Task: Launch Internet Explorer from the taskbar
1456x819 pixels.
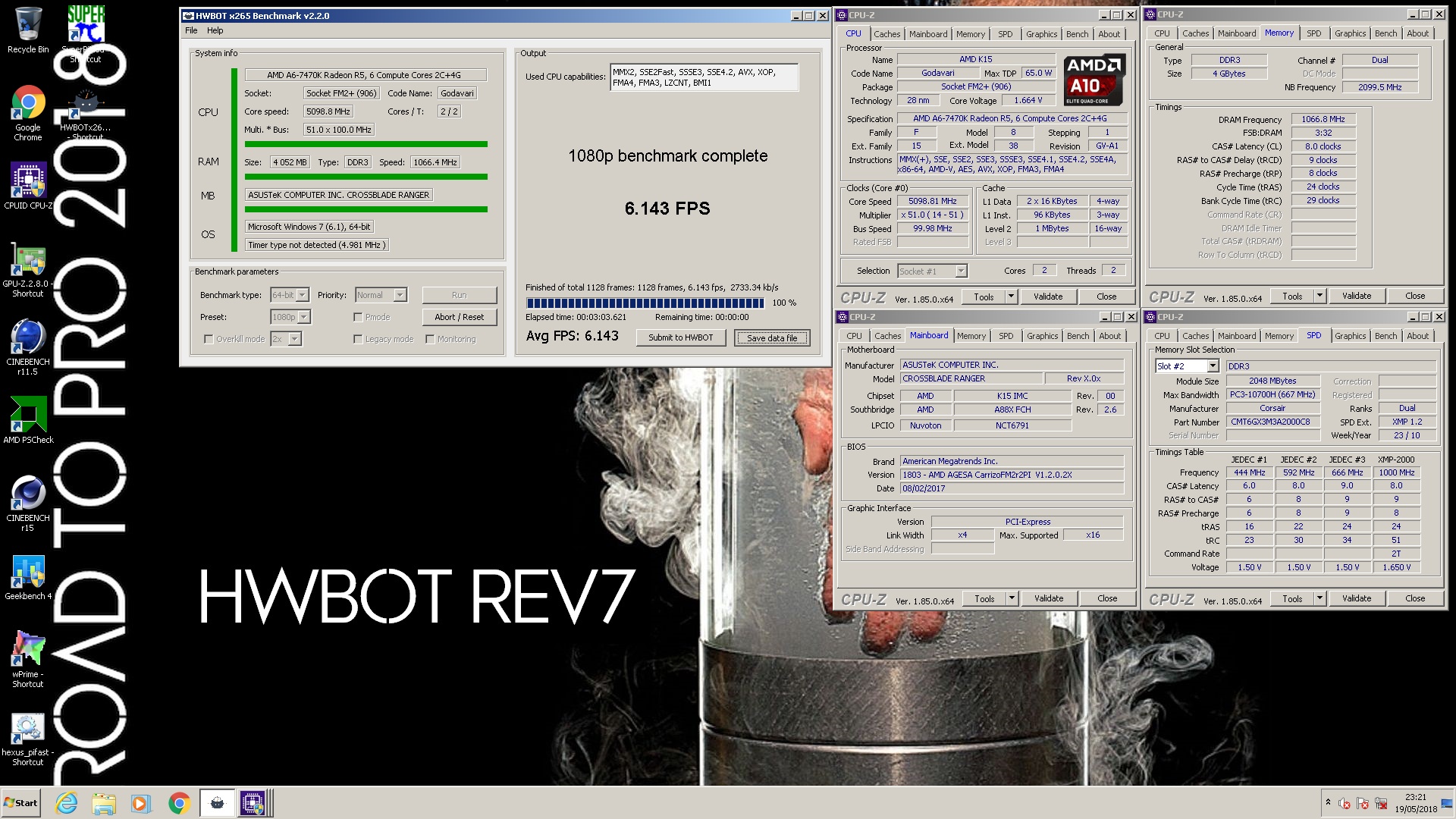Action: [67, 803]
